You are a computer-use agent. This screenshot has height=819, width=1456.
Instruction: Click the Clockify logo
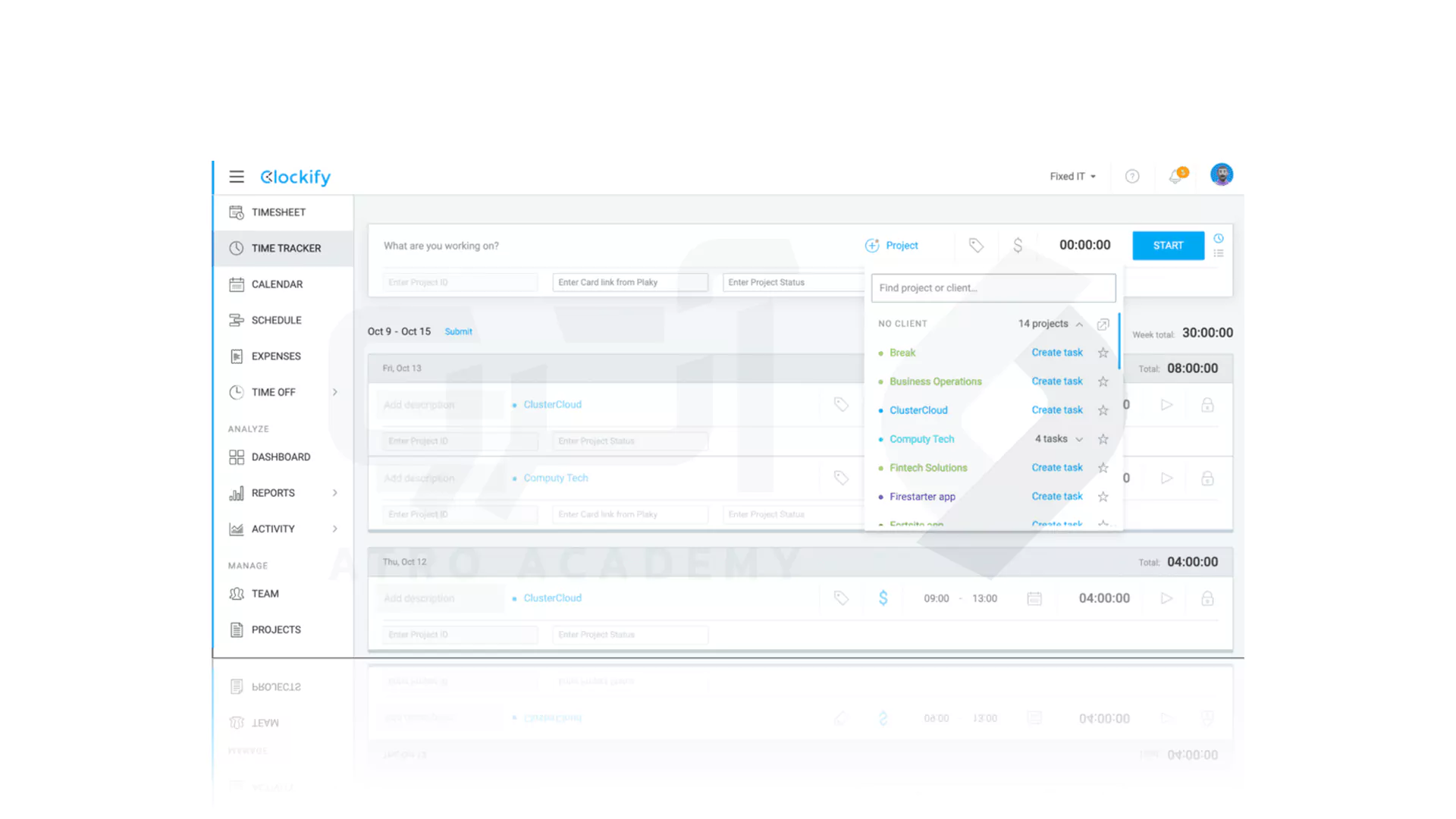(x=295, y=177)
